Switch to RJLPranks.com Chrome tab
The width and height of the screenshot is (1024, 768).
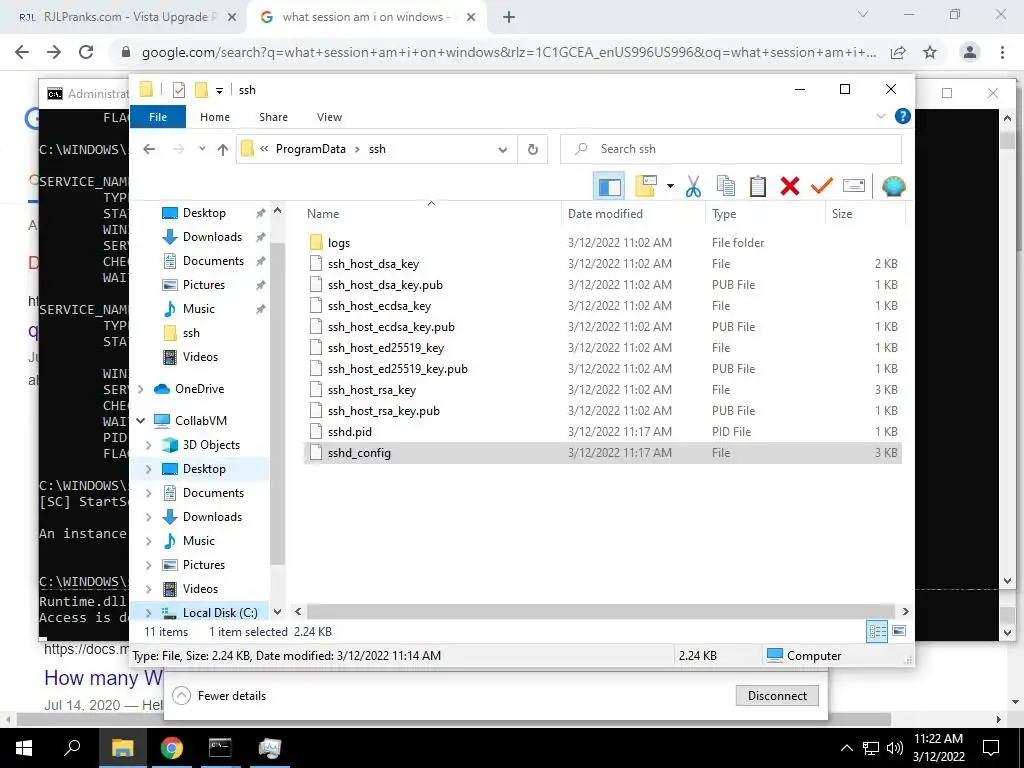(x=124, y=18)
